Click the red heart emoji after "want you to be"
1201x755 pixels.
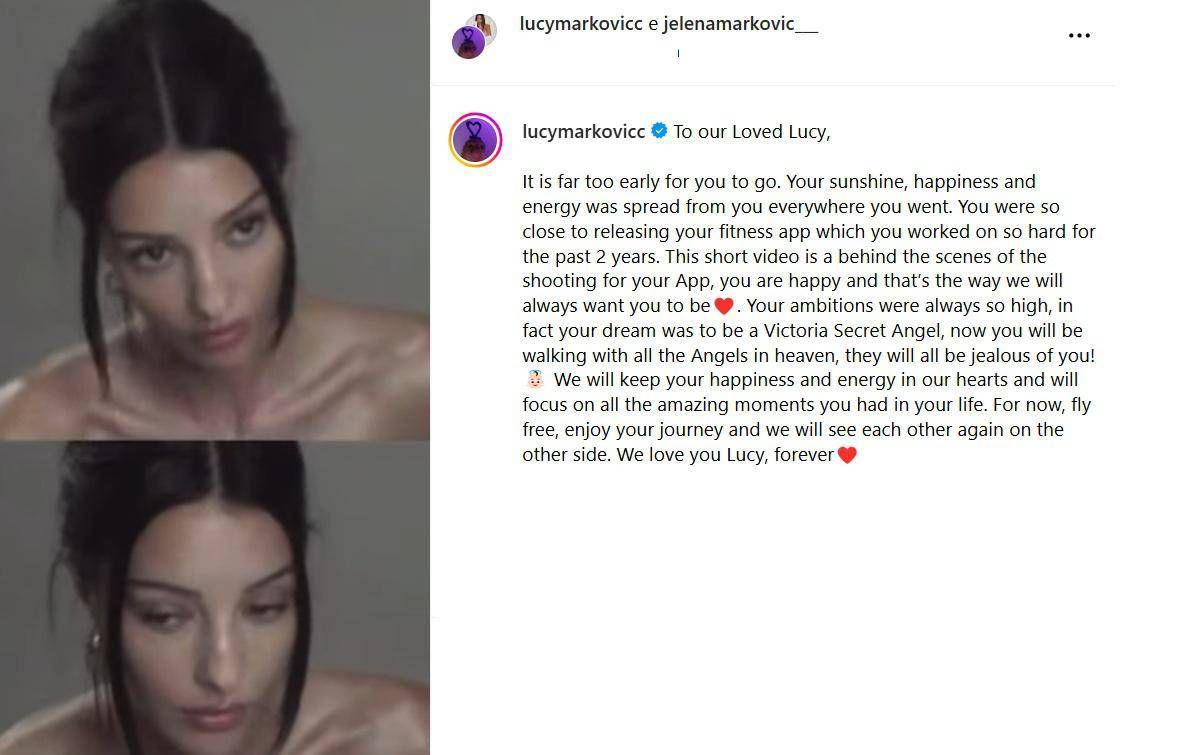tap(724, 306)
